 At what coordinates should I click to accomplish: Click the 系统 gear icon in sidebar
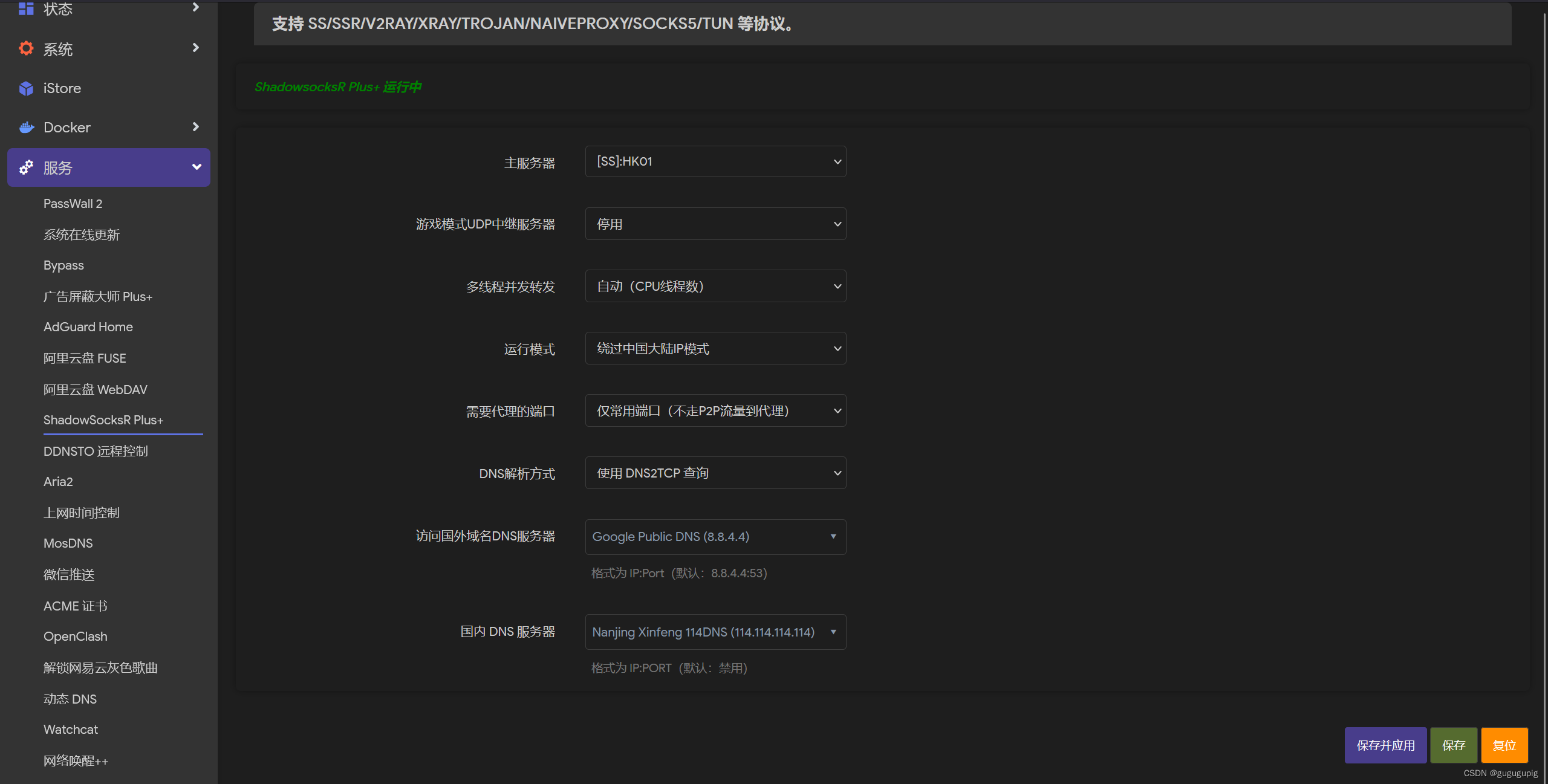point(26,48)
